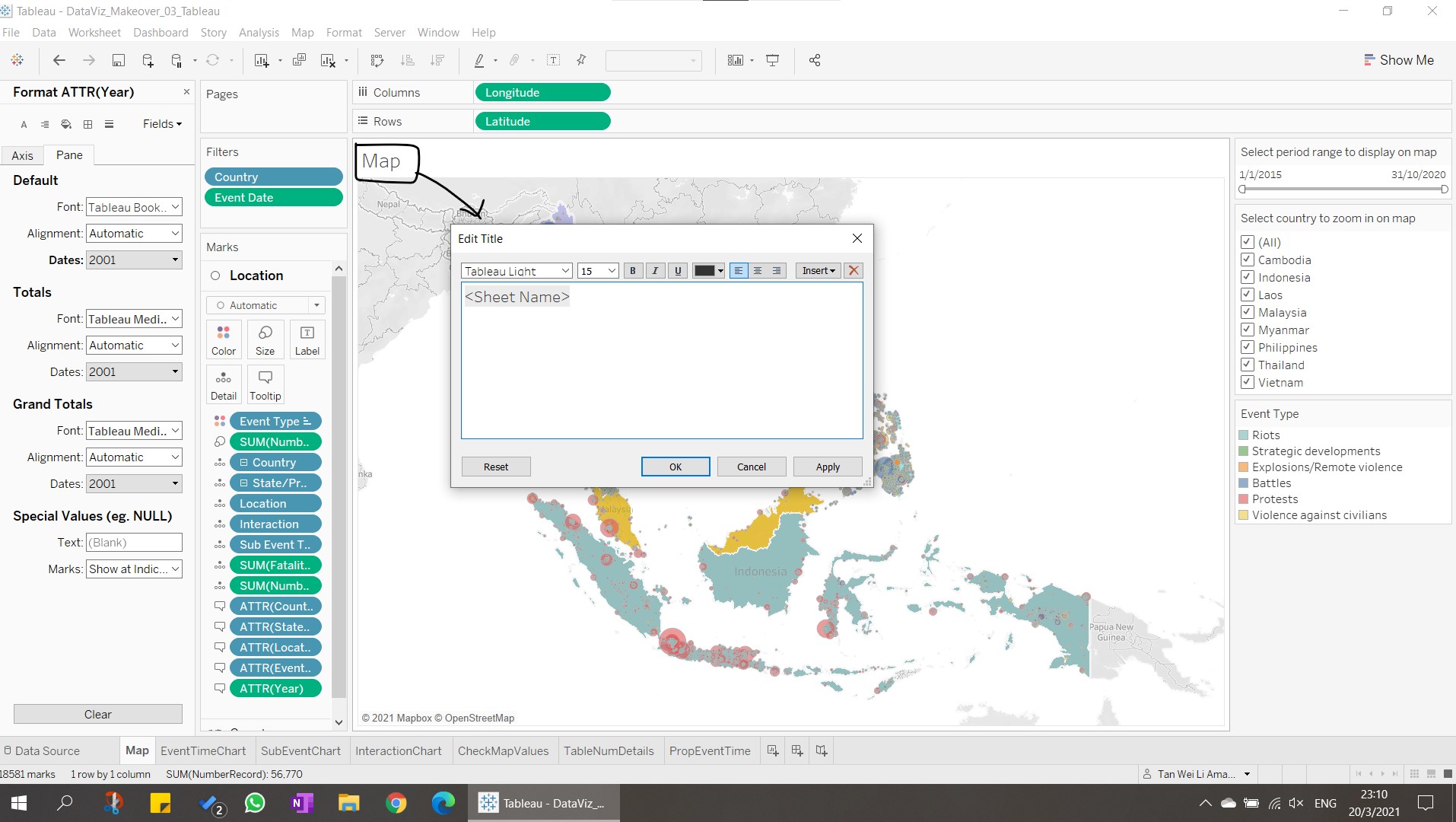Open the Tableau Light font dropdown
The width and height of the screenshot is (1456, 822).
tap(517, 271)
